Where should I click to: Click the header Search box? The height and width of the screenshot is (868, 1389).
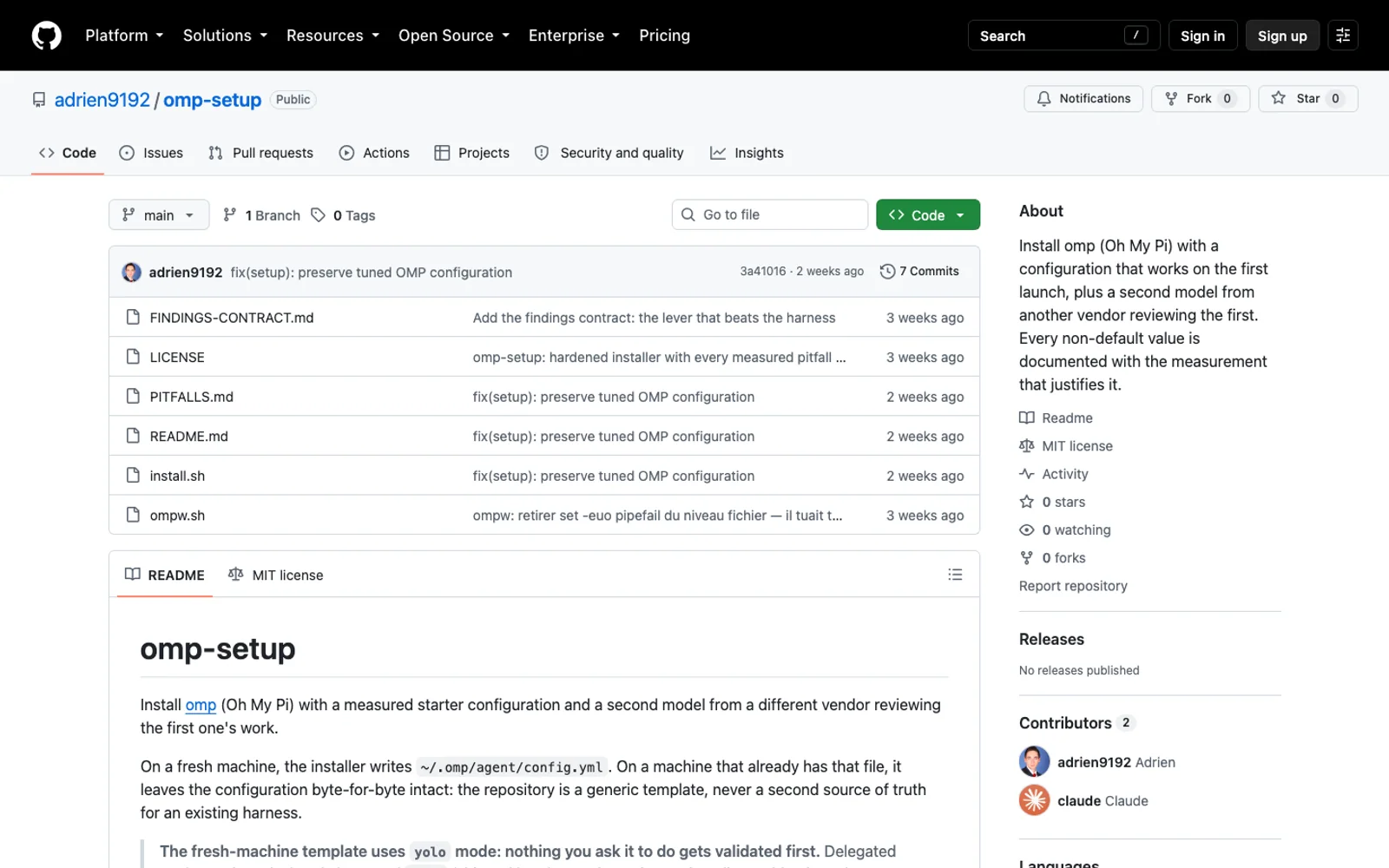click(x=1063, y=36)
